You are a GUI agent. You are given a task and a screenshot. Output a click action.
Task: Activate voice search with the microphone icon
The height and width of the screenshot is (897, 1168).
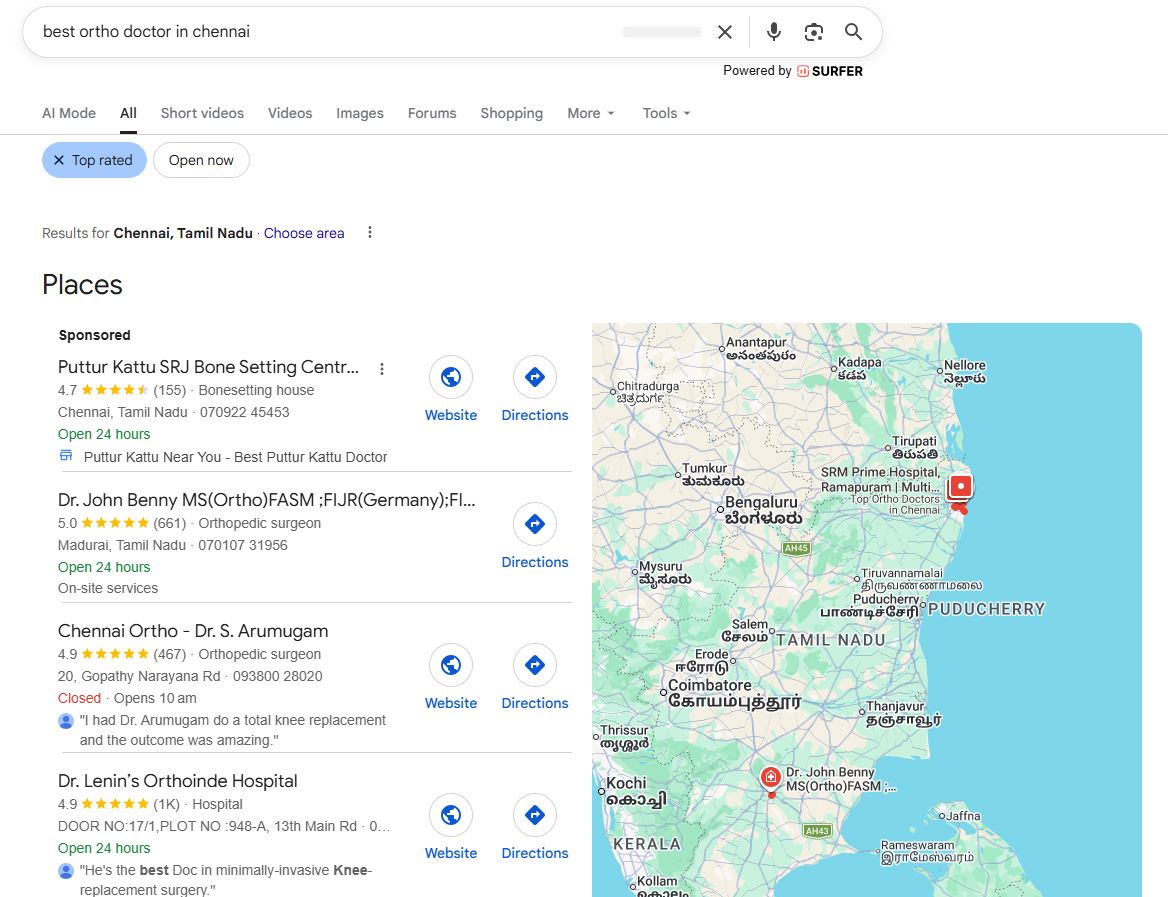(x=773, y=31)
